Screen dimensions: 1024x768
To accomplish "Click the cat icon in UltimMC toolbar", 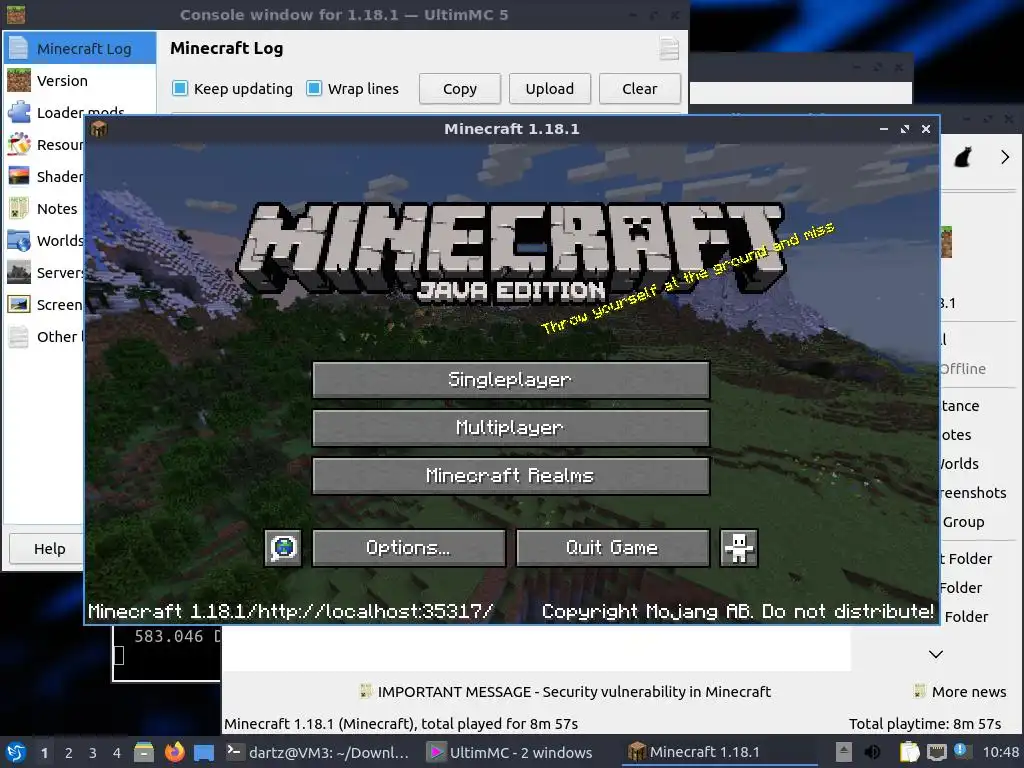I will coord(963,157).
